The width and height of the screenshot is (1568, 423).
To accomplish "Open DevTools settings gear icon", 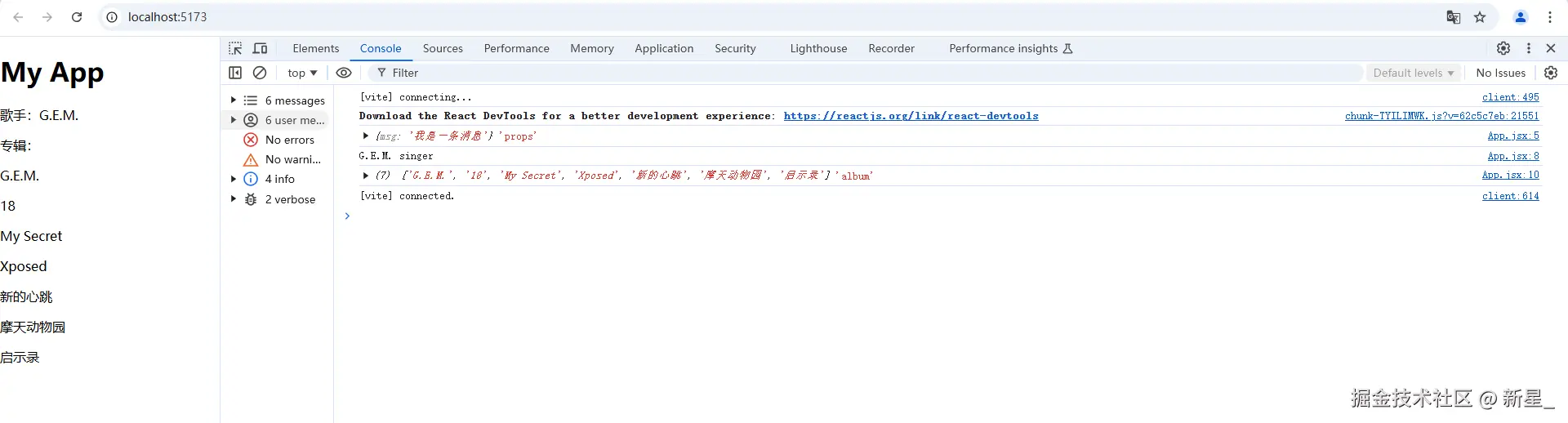I will tap(1503, 48).
